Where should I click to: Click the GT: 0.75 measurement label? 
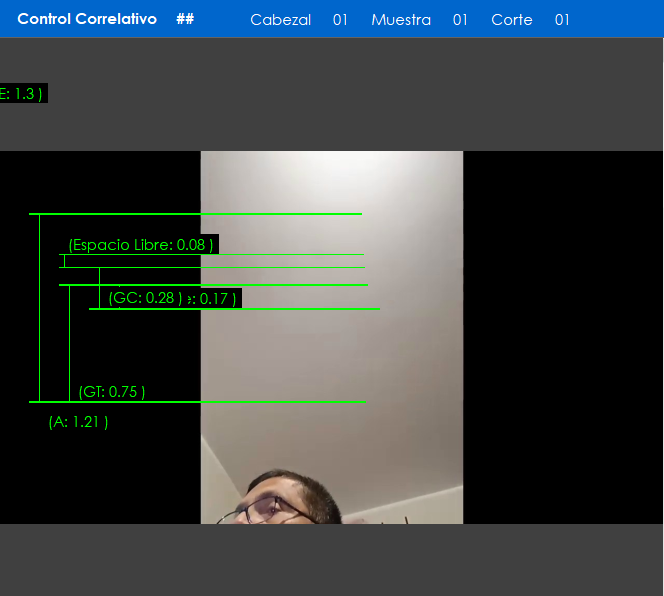tap(112, 392)
